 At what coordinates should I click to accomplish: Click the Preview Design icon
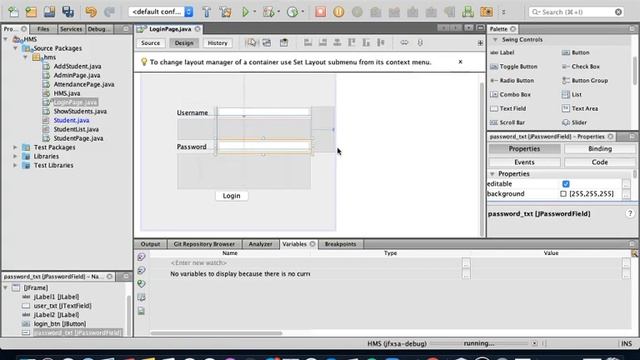(x=284, y=42)
